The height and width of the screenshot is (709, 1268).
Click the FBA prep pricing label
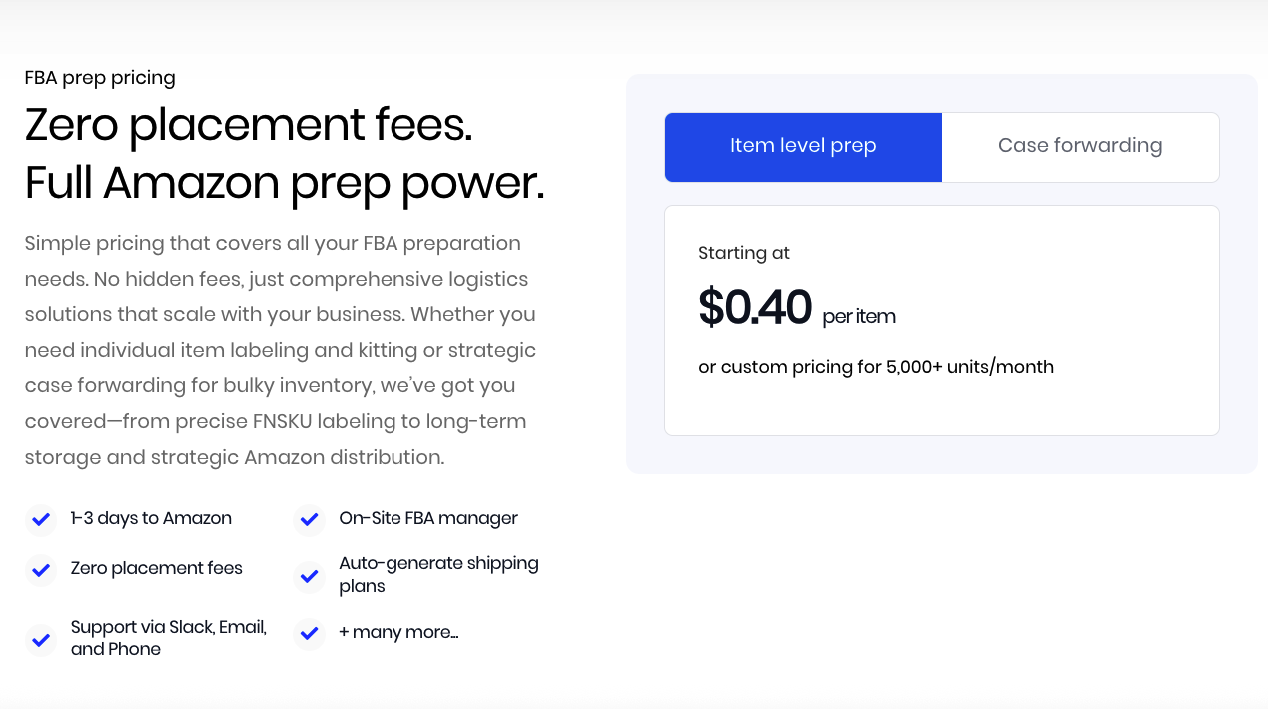tap(100, 78)
